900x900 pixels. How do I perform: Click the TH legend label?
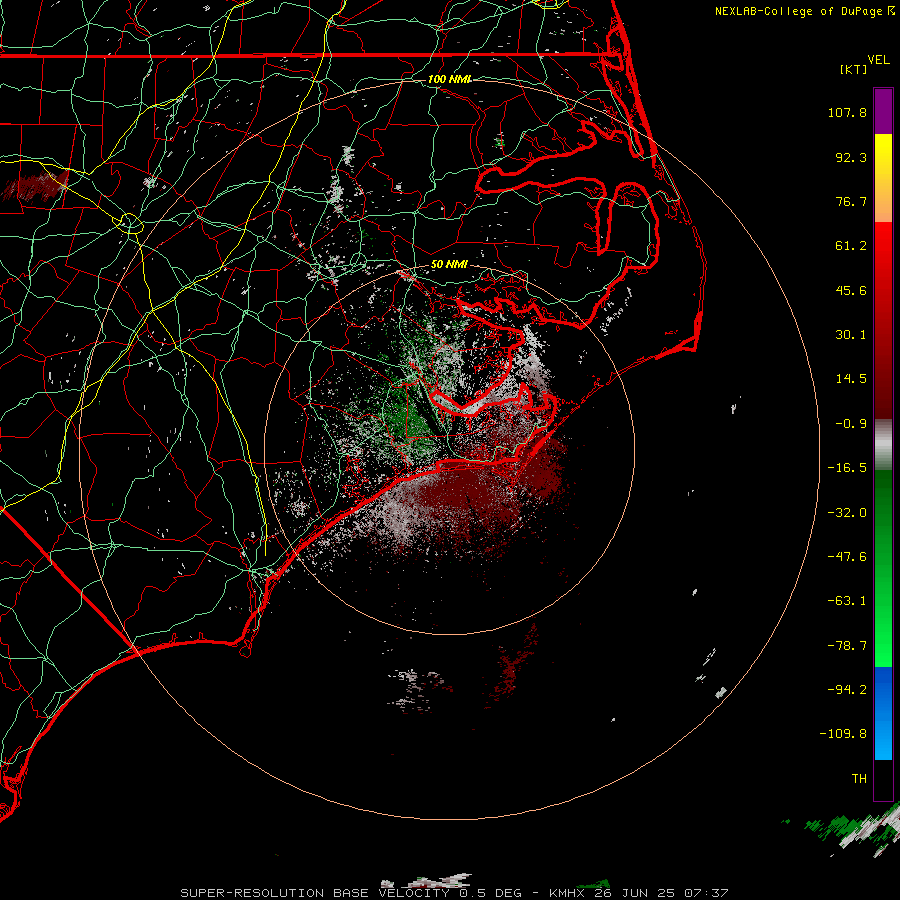coord(859,779)
